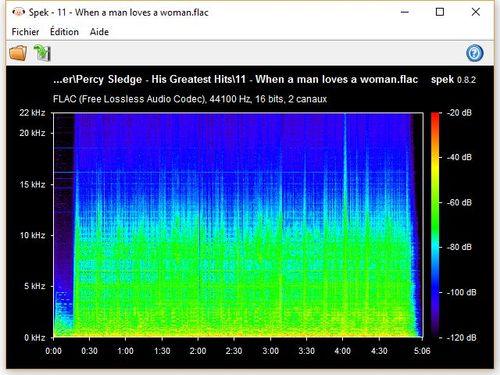Image resolution: width=500 pixels, height=375 pixels.
Task: Click the Spek pig icon in the title bar
Action: (19, 13)
